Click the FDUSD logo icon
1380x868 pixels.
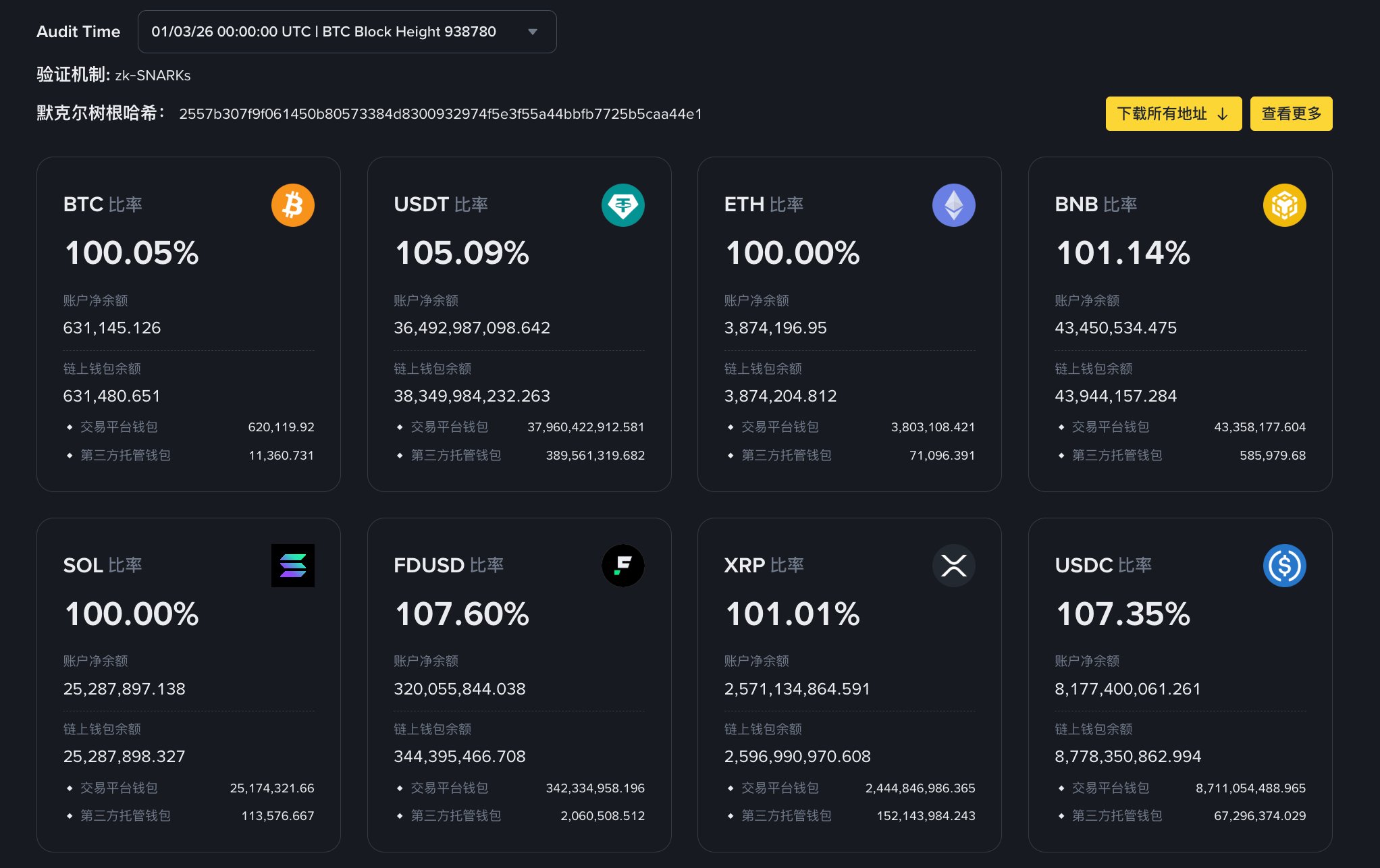622,566
